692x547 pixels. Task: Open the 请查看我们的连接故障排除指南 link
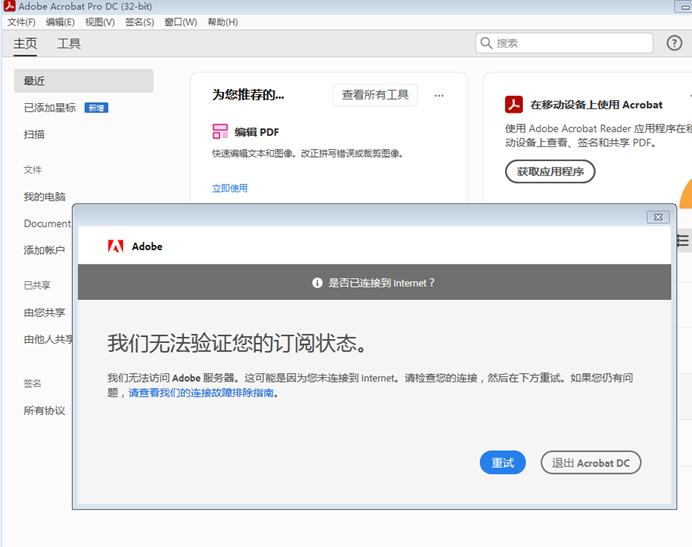tap(201, 393)
